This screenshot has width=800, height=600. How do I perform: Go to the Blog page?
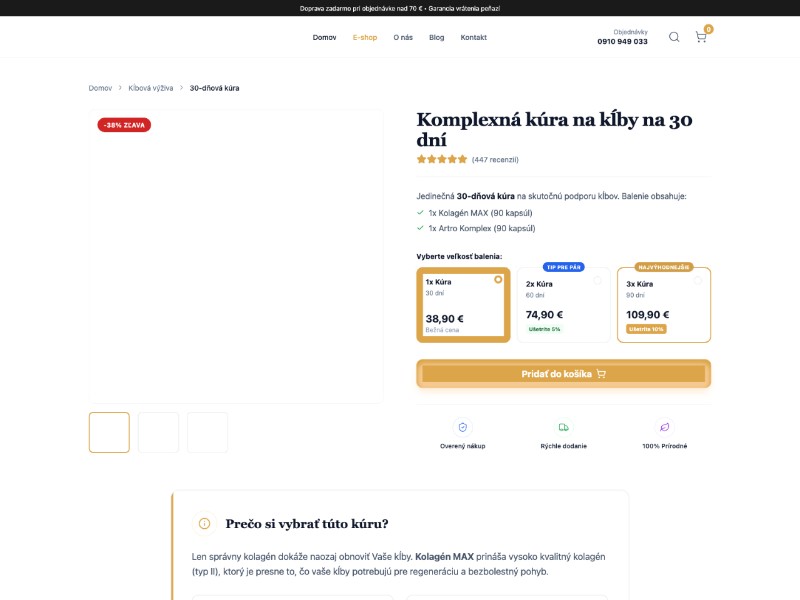click(x=436, y=37)
